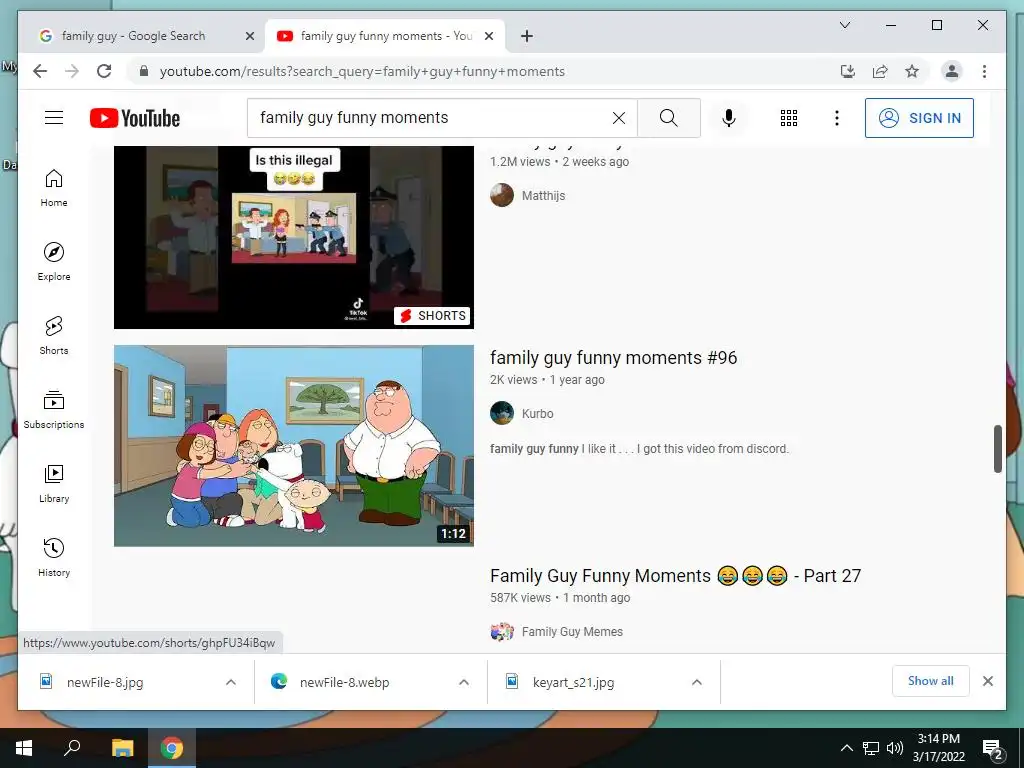Viewport: 1024px width, 768px height.
Task: Open the YouTube apps grid
Action: click(x=788, y=118)
